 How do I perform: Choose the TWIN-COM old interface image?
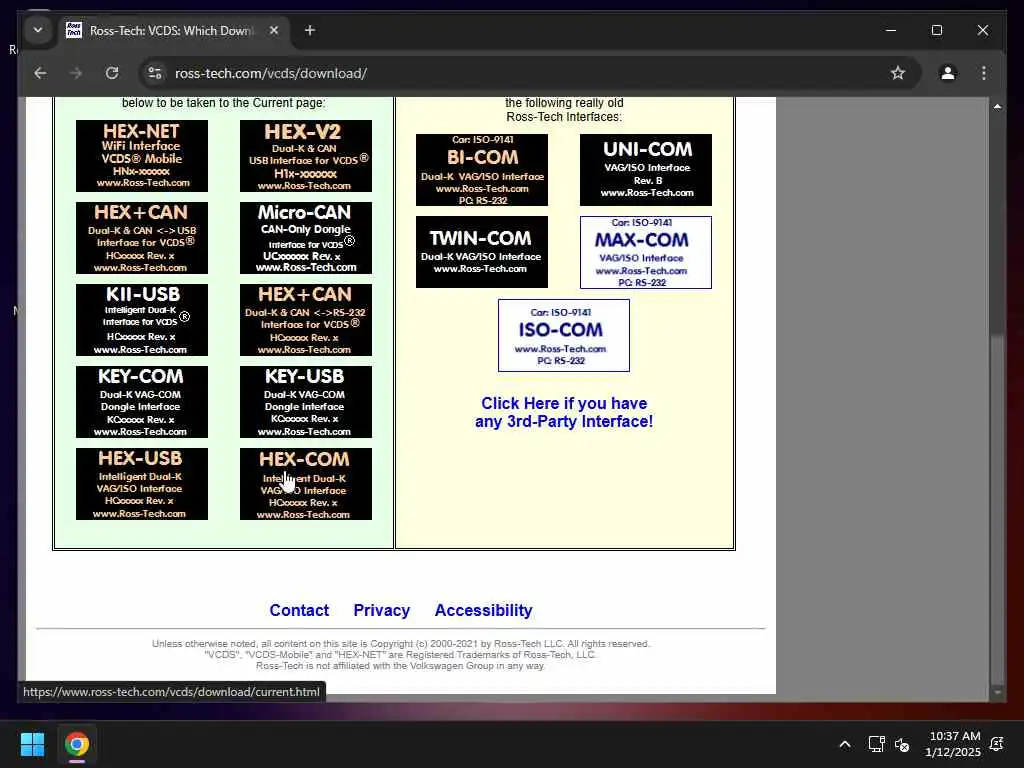(x=482, y=252)
